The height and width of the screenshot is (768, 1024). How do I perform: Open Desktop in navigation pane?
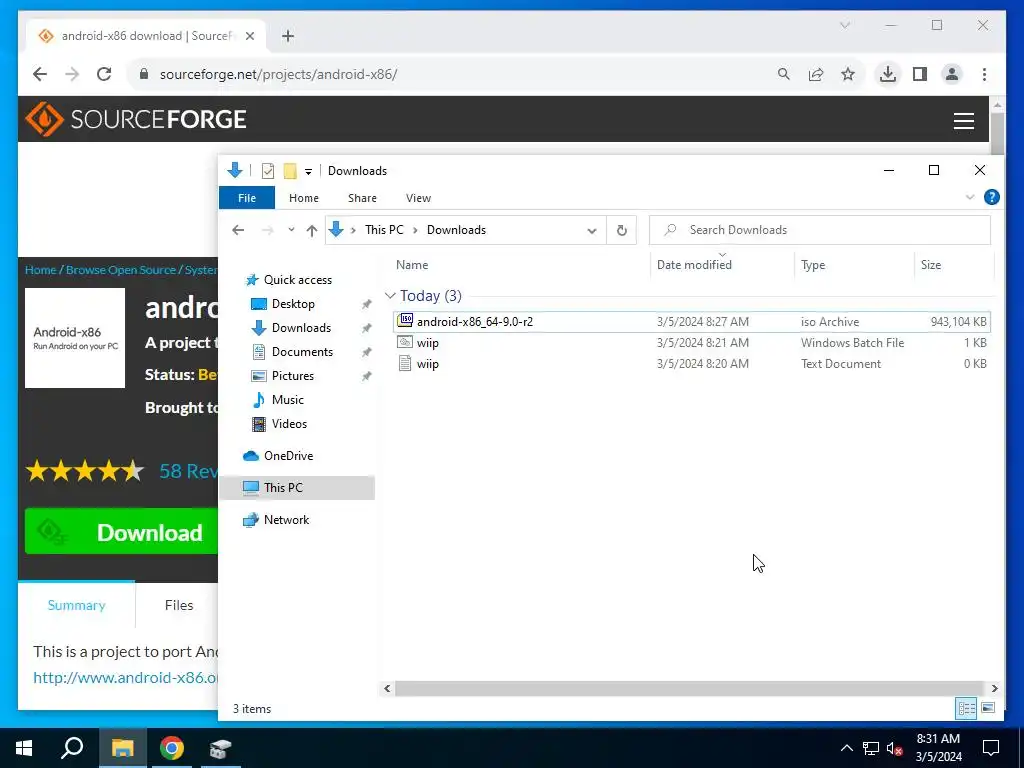pyautogui.click(x=293, y=304)
